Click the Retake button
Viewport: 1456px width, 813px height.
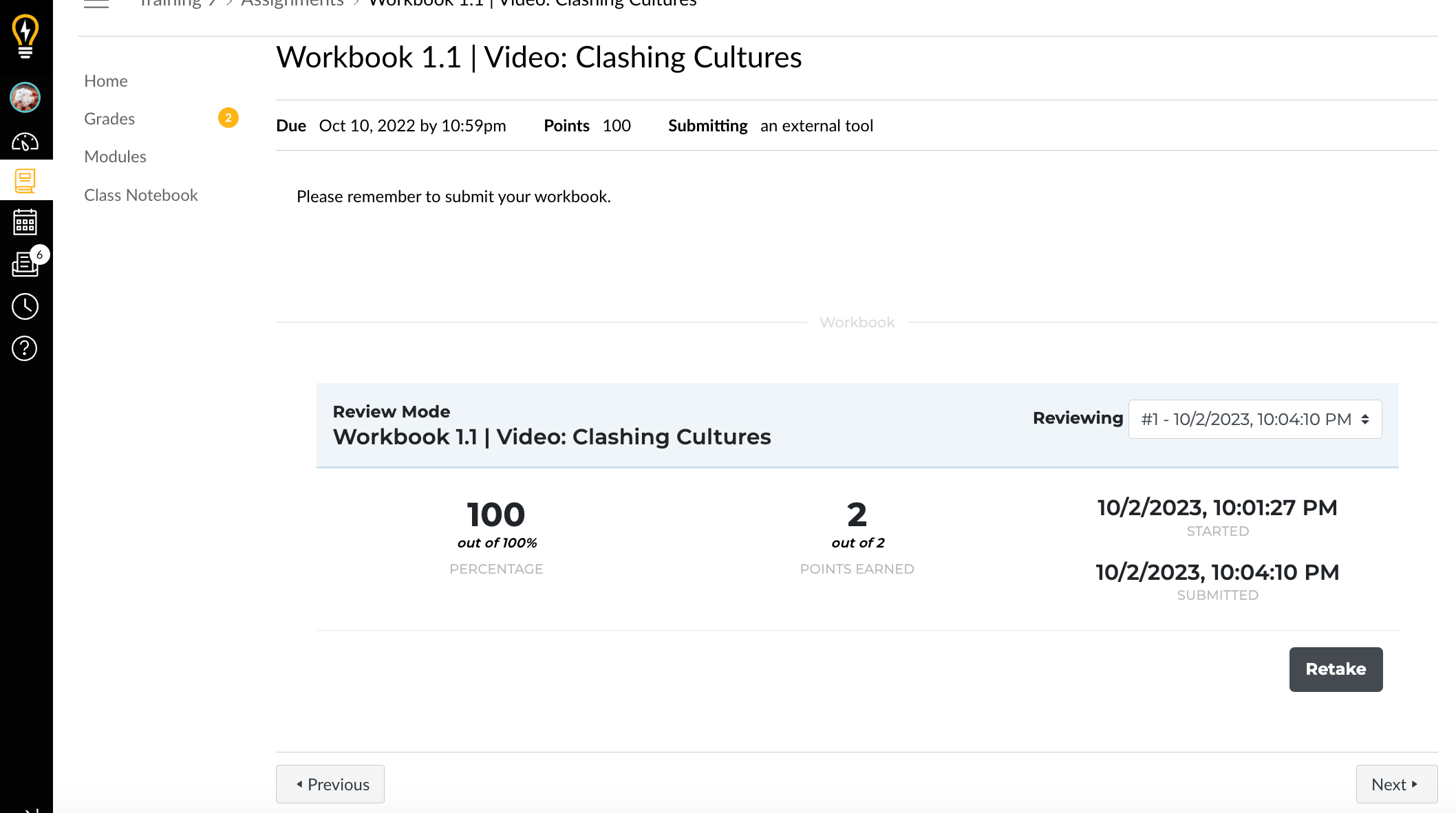[1335, 669]
